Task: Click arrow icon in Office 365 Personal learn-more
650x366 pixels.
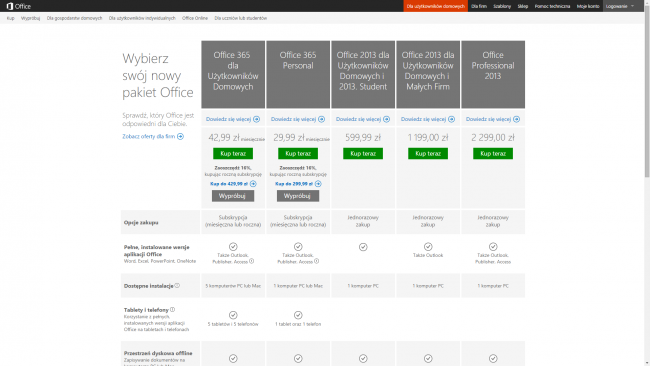Action: pos(322,119)
